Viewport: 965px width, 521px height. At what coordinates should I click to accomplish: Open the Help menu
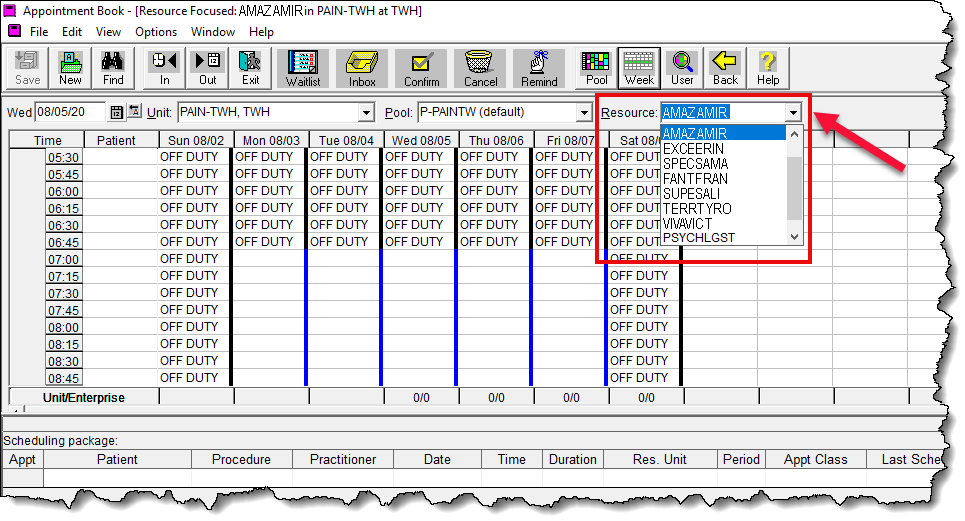click(262, 32)
